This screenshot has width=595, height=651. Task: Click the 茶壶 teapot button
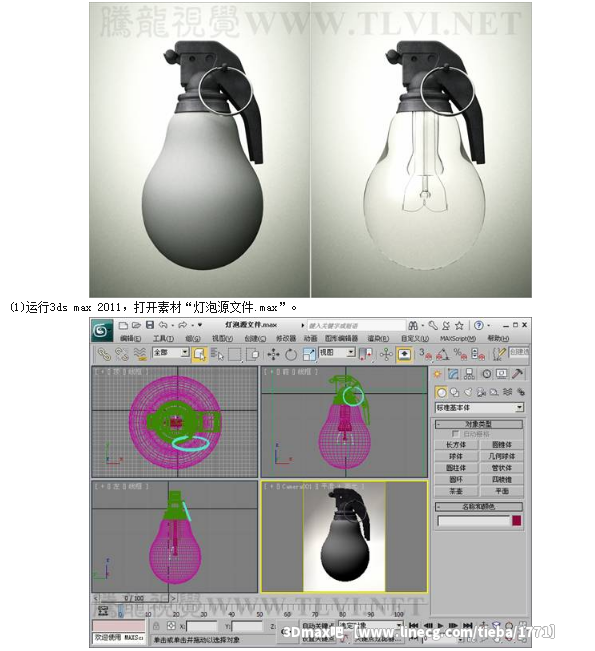(456, 491)
